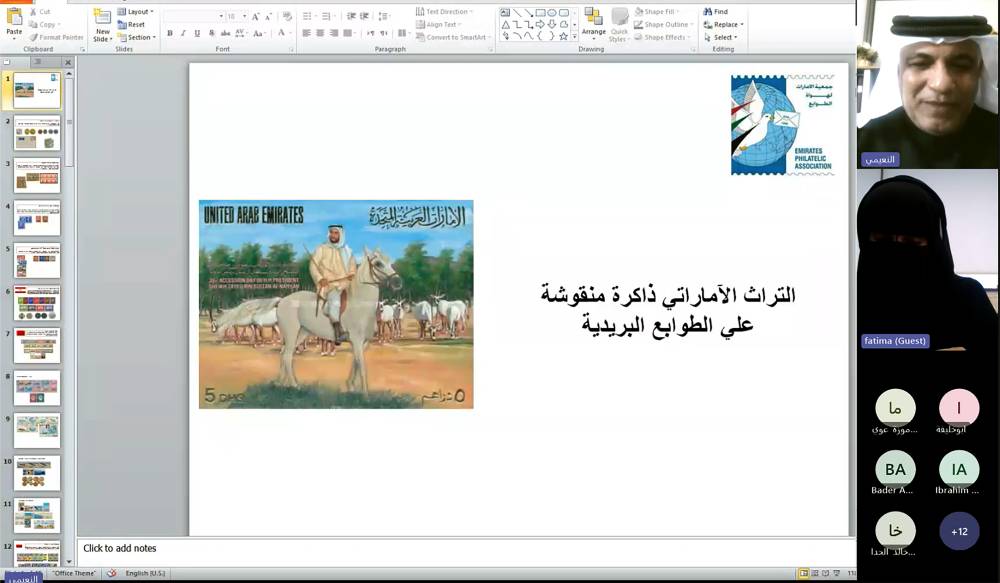Click the Paste icon in Clipboard group

14,20
